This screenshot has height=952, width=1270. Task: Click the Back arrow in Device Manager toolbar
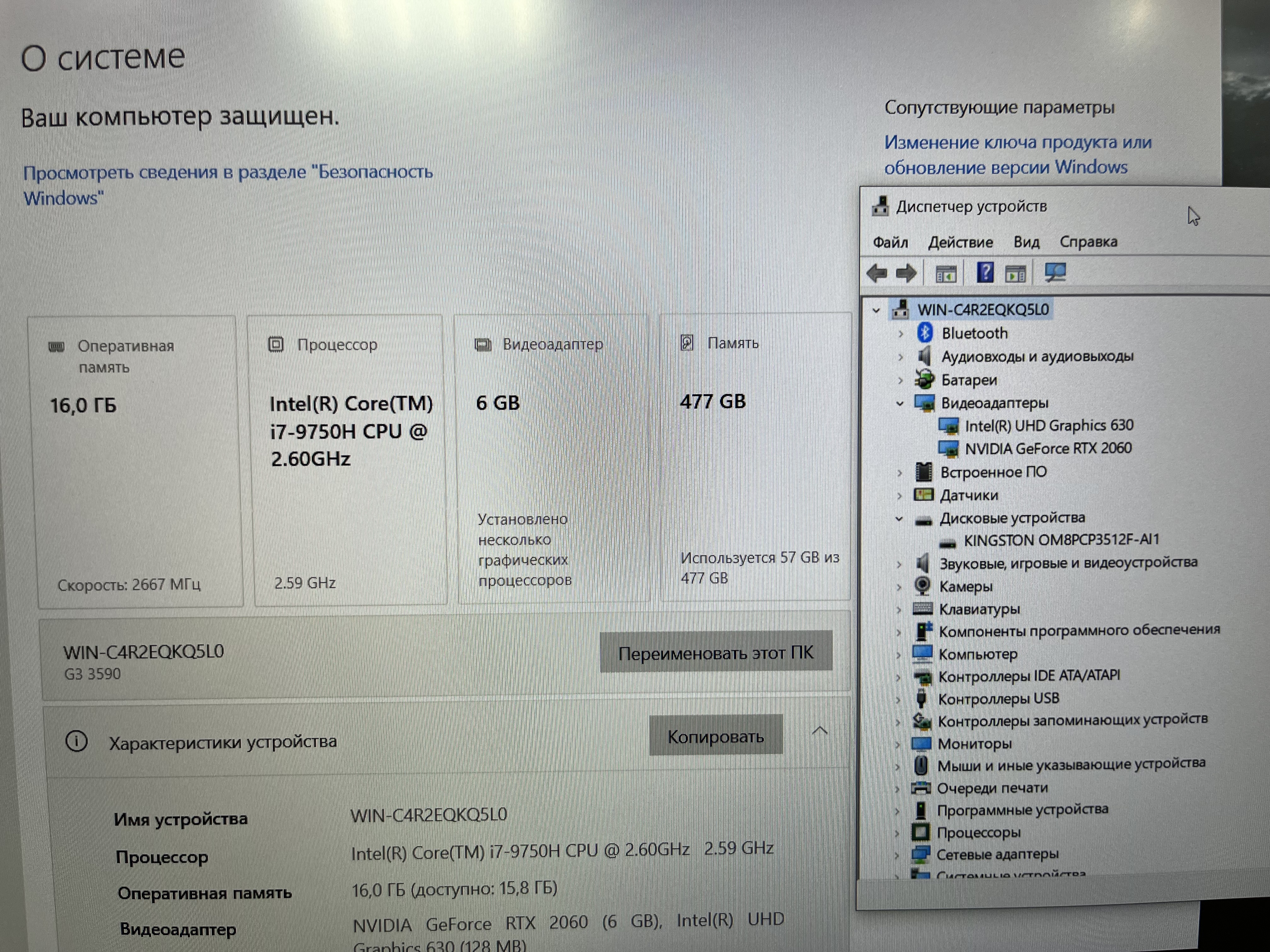877,273
